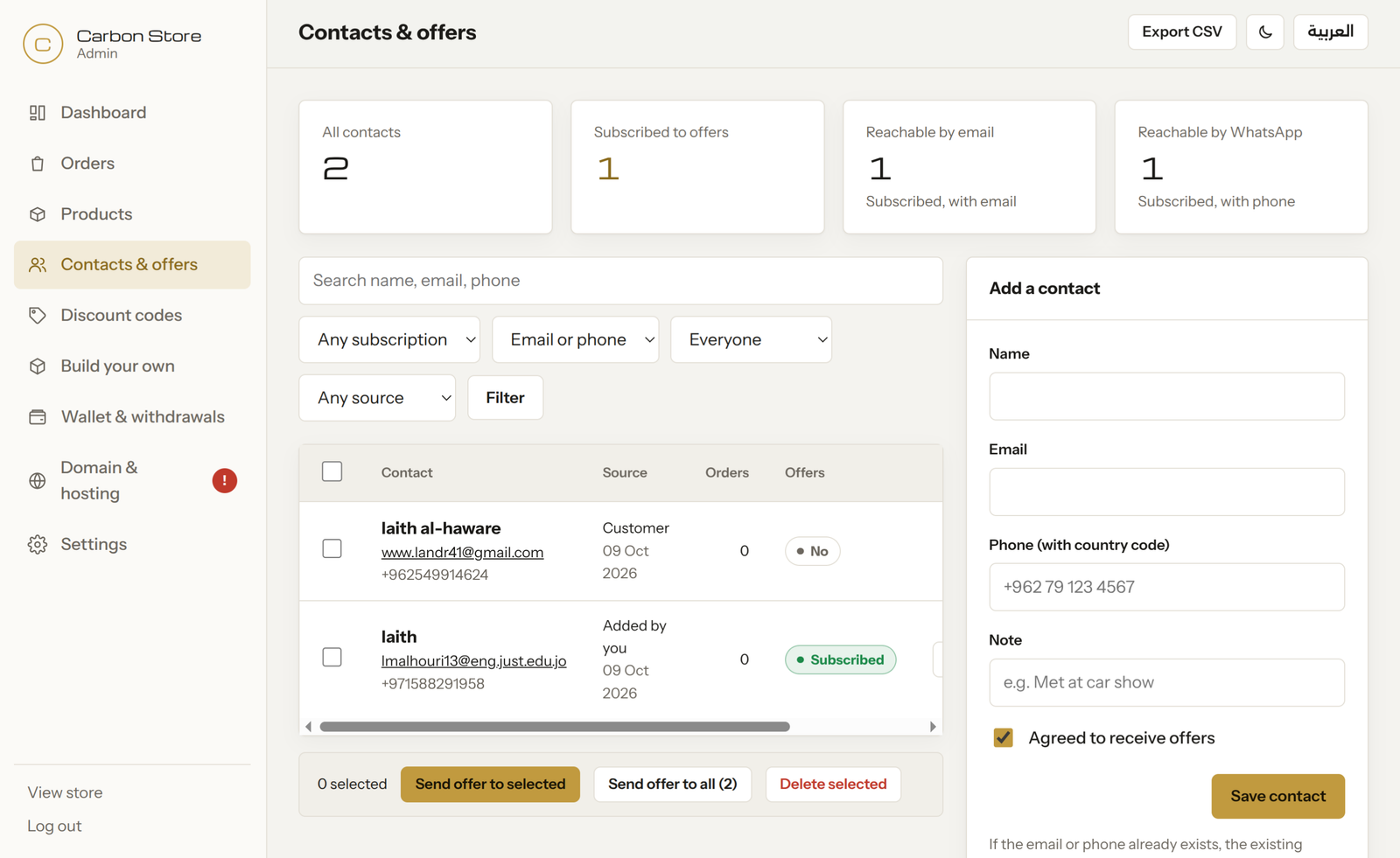Screen dimensions: 1400x858
Task: Click the Products box icon
Action: (38, 214)
